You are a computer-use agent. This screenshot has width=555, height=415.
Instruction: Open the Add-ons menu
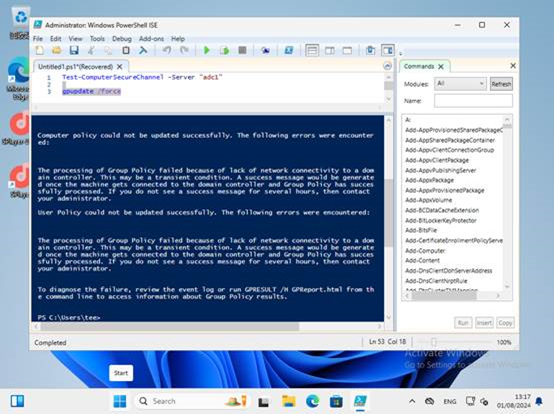(151, 39)
